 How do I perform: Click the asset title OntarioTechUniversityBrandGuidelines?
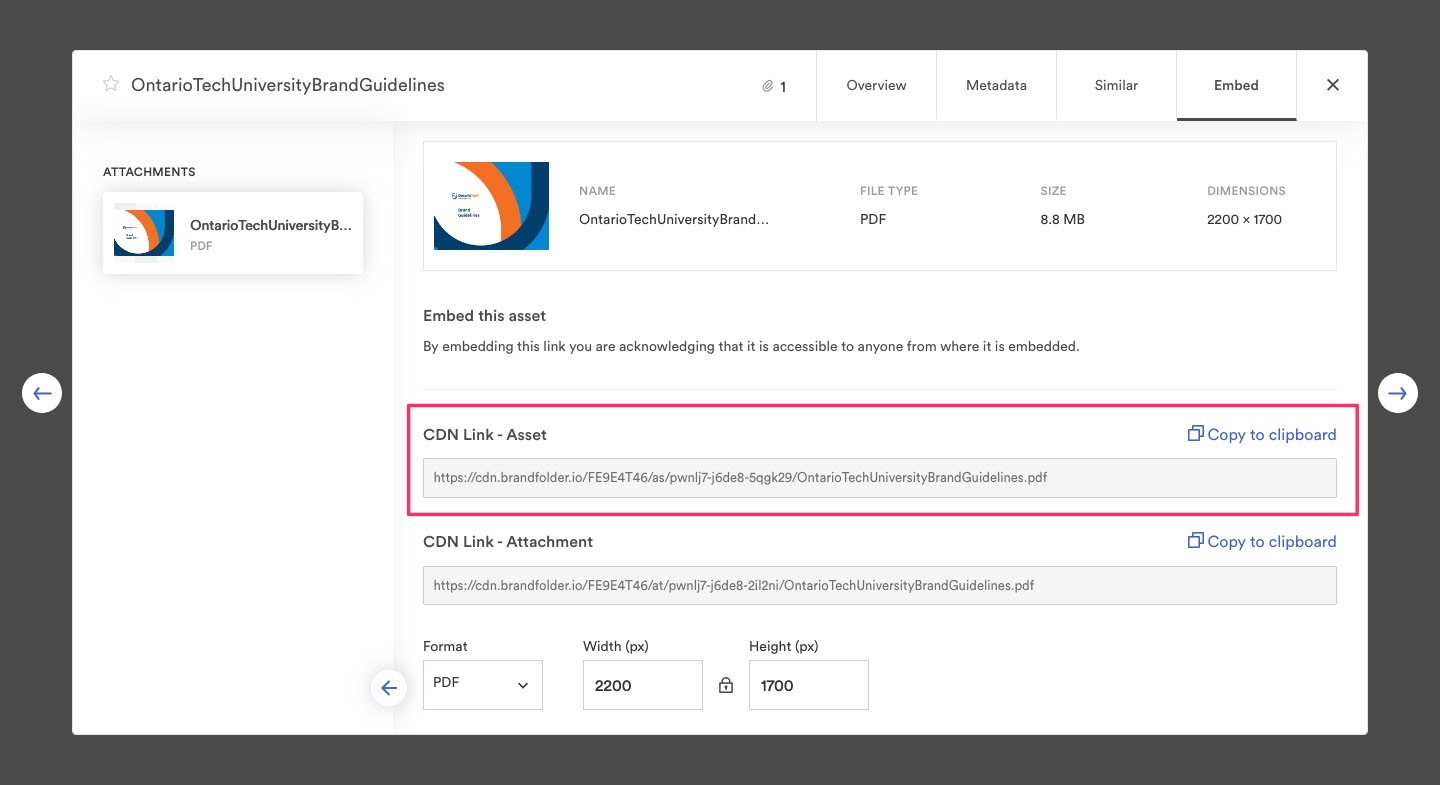tap(288, 85)
